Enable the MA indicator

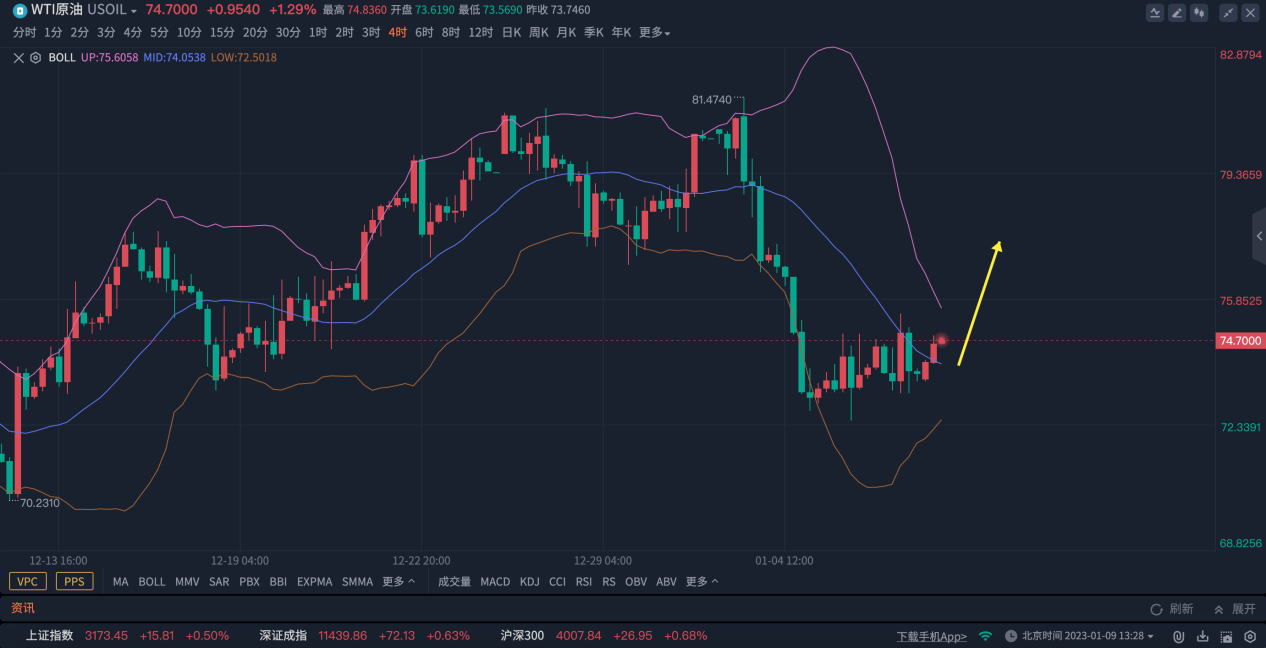[120, 581]
